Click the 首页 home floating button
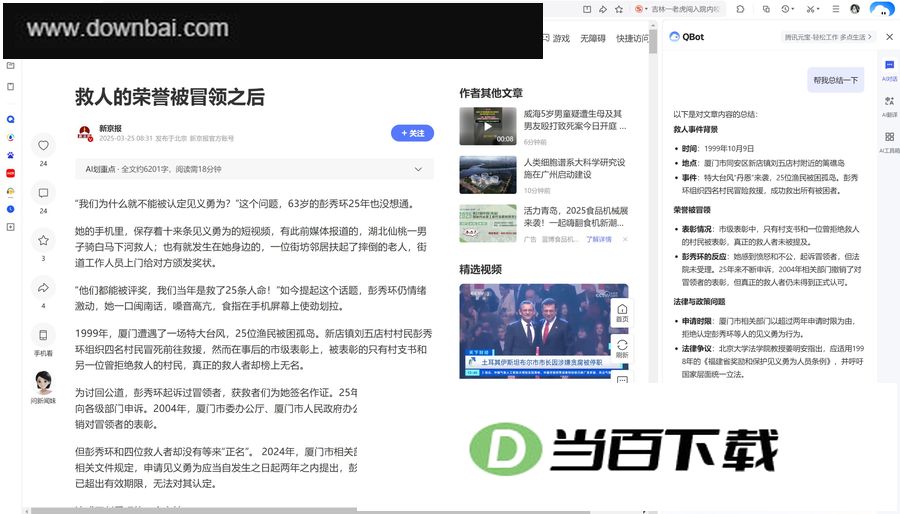 [622, 313]
